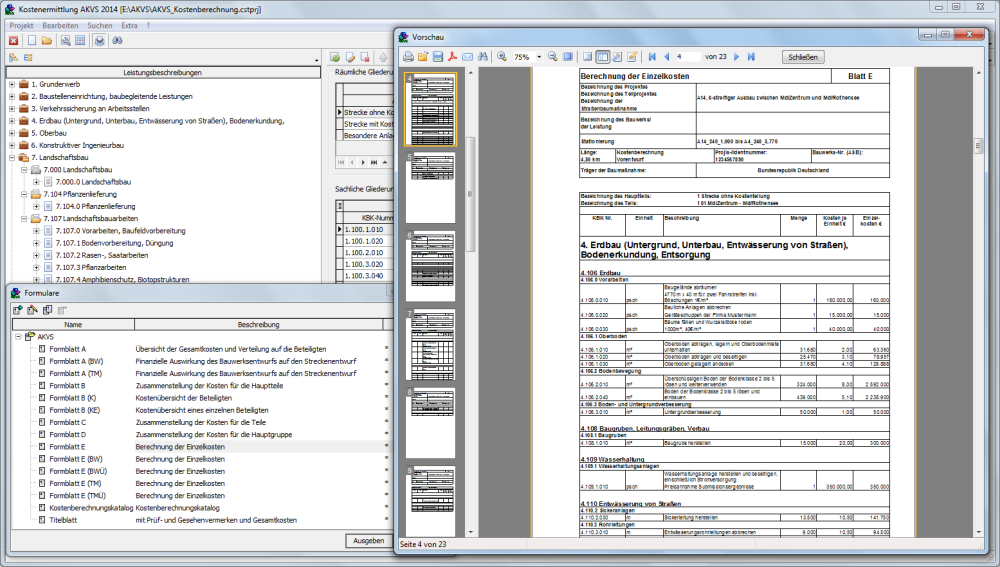
Task: Open the Bearbeiten menu
Action: pos(60,26)
